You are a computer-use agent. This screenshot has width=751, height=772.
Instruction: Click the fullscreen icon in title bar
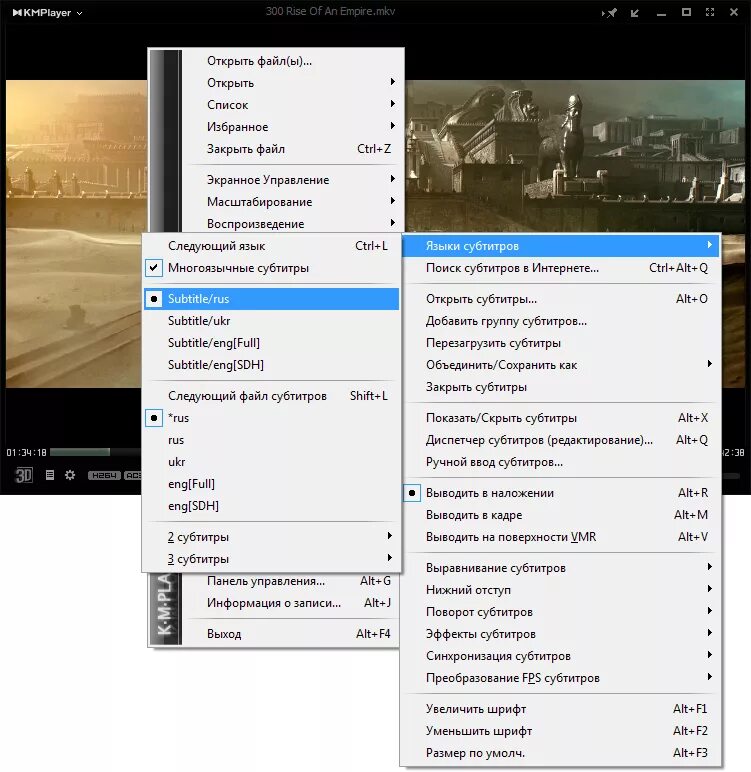(710, 12)
